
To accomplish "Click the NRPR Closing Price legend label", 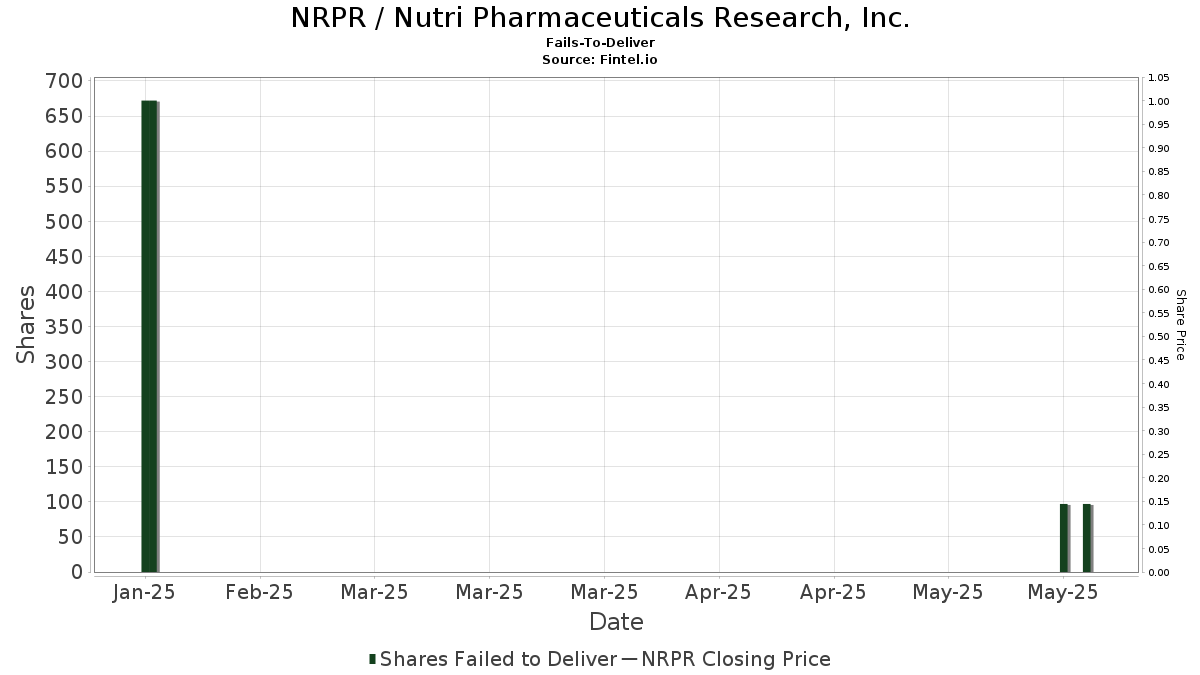I will coord(736,659).
